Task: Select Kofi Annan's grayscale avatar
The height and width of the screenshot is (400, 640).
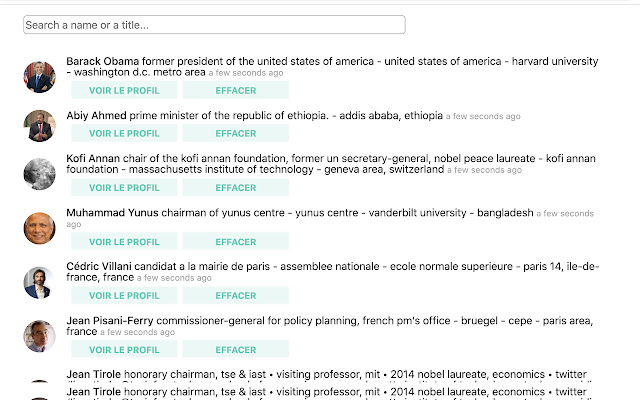Action: [x=39, y=174]
